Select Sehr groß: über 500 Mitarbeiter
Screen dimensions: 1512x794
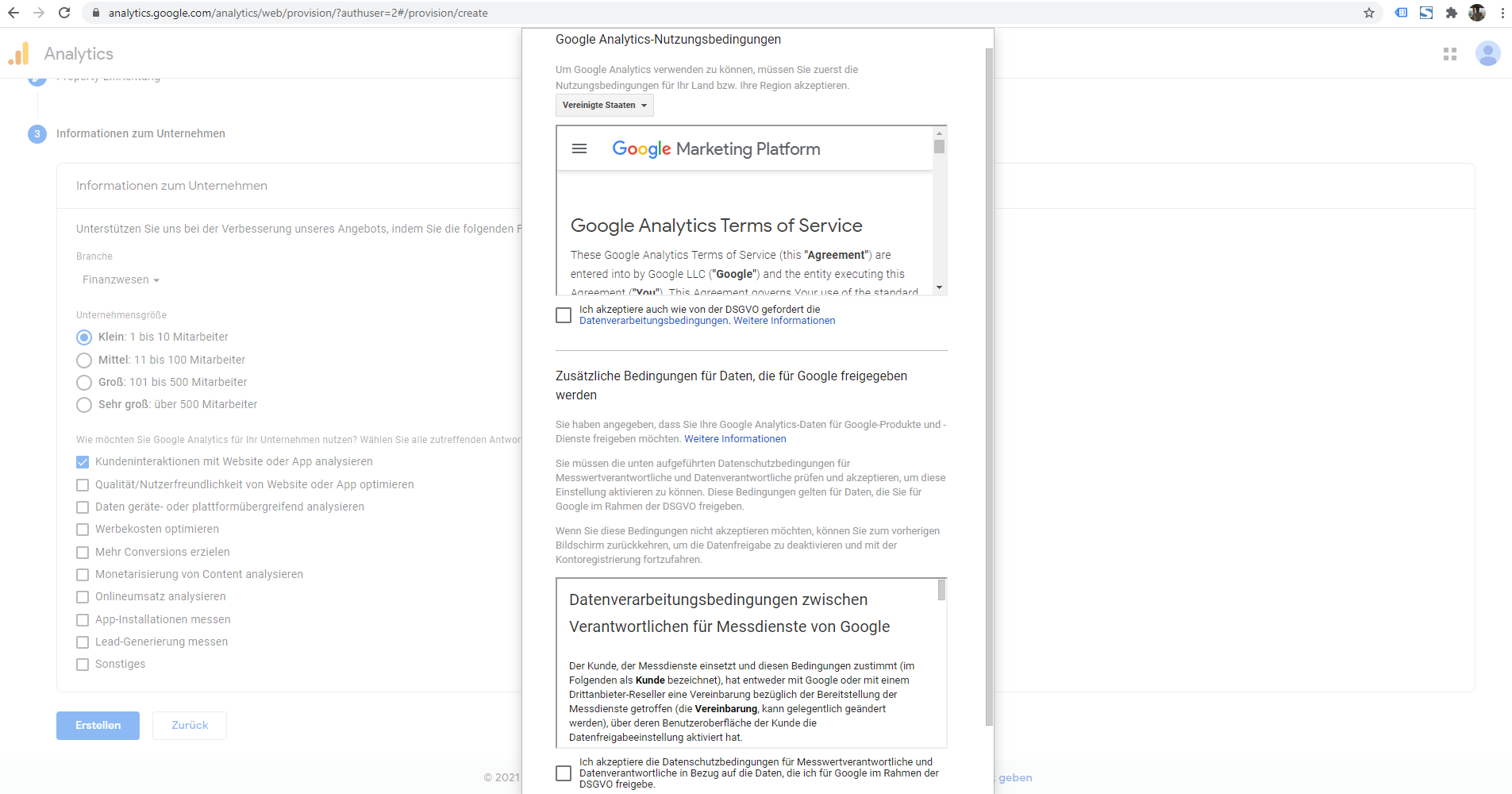[84, 405]
